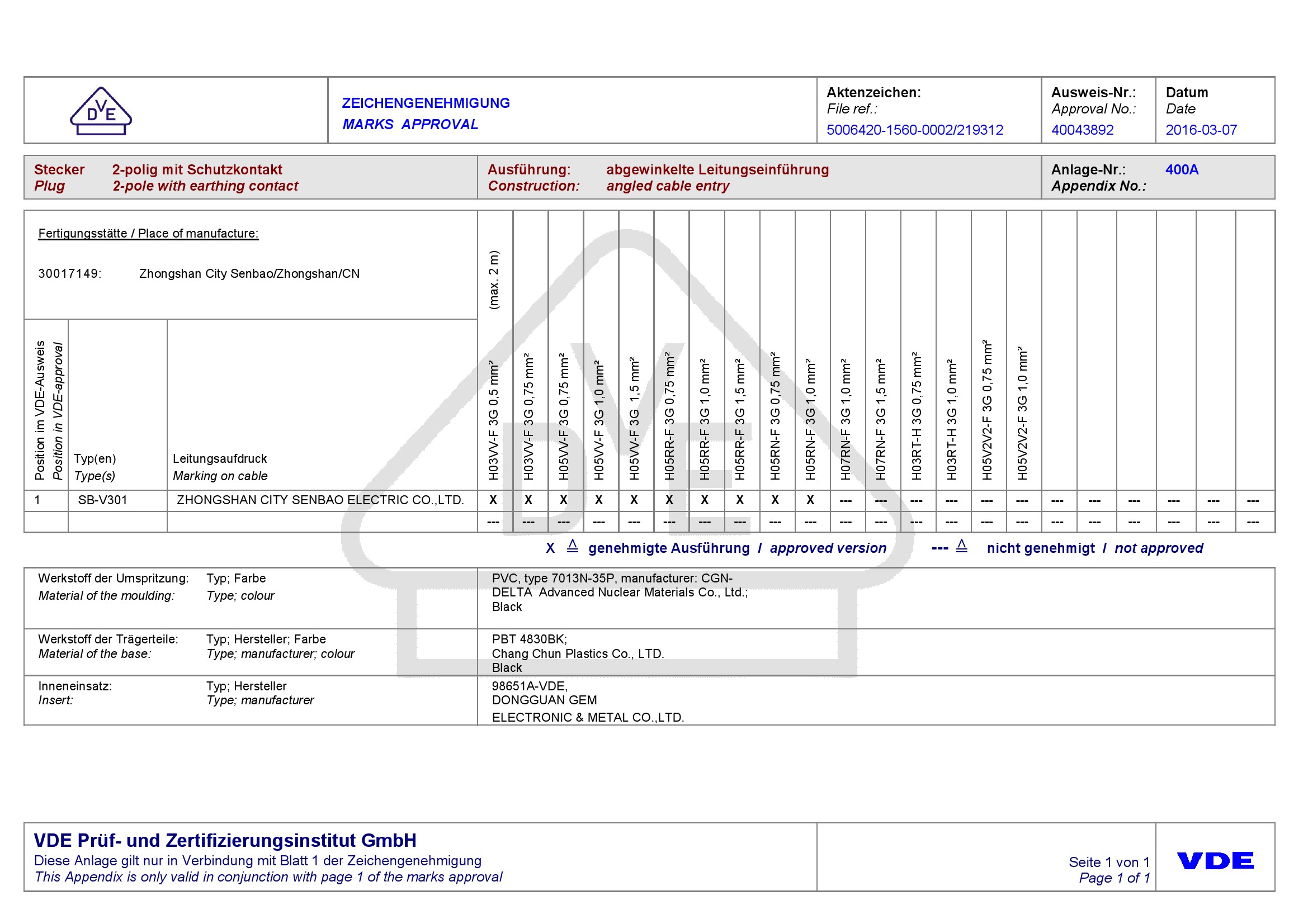1308x924 pixels.
Task: Select the approval number 40043892
Action: (1082, 130)
